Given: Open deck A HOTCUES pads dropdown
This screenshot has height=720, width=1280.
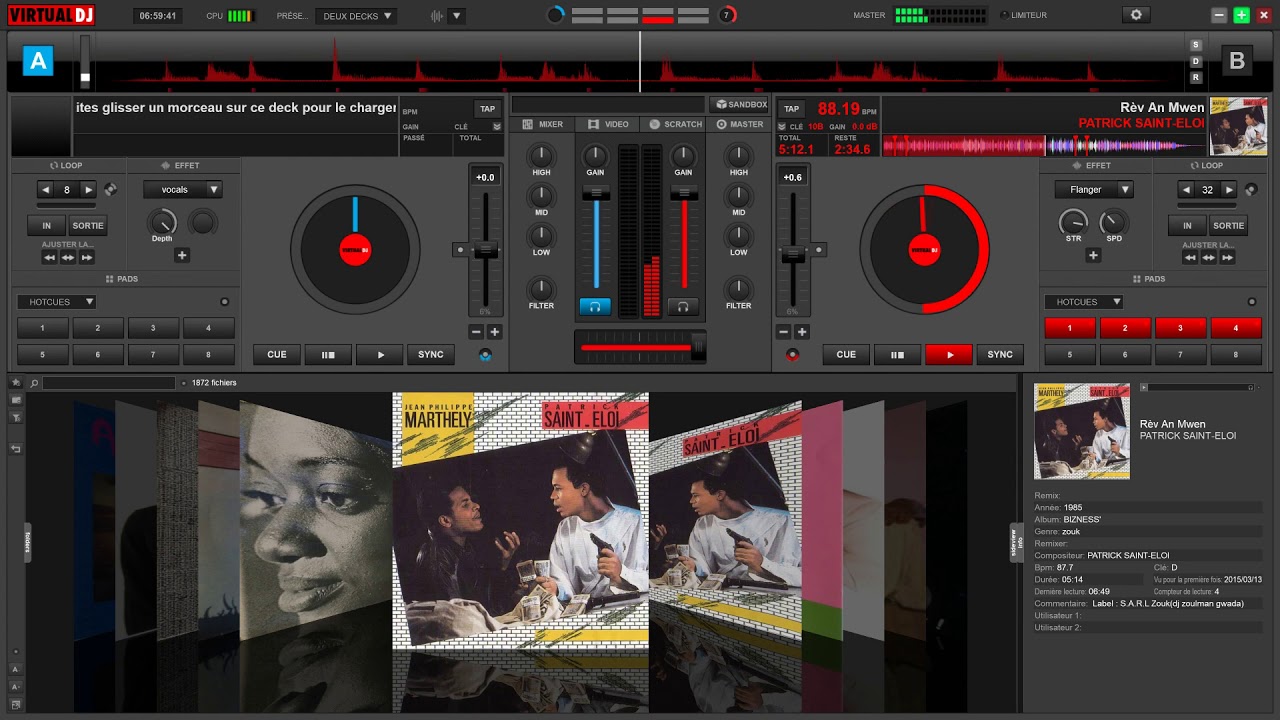Looking at the screenshot, I should pyautogui.click(x=57, y=301).
